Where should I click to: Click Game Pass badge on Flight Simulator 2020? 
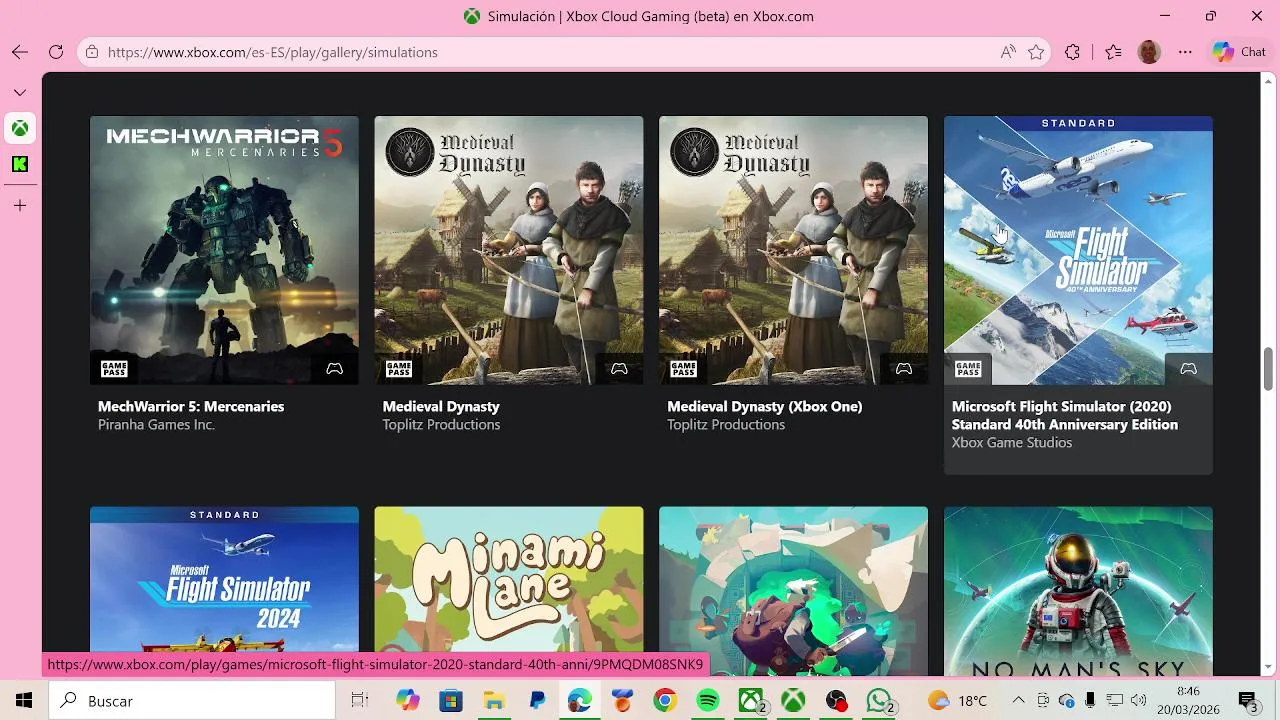click(968, 369)
